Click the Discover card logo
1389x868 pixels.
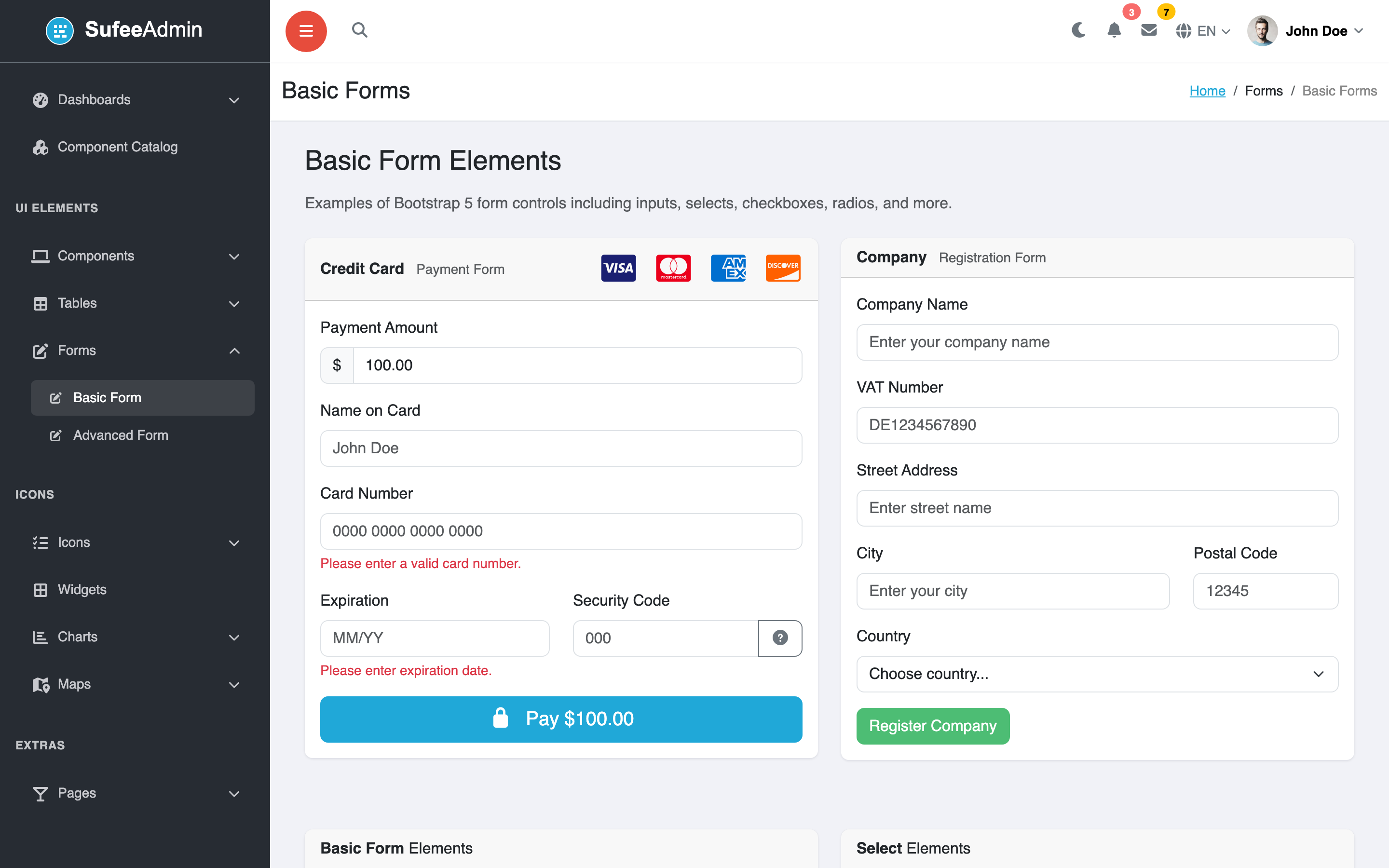[783, 268]
